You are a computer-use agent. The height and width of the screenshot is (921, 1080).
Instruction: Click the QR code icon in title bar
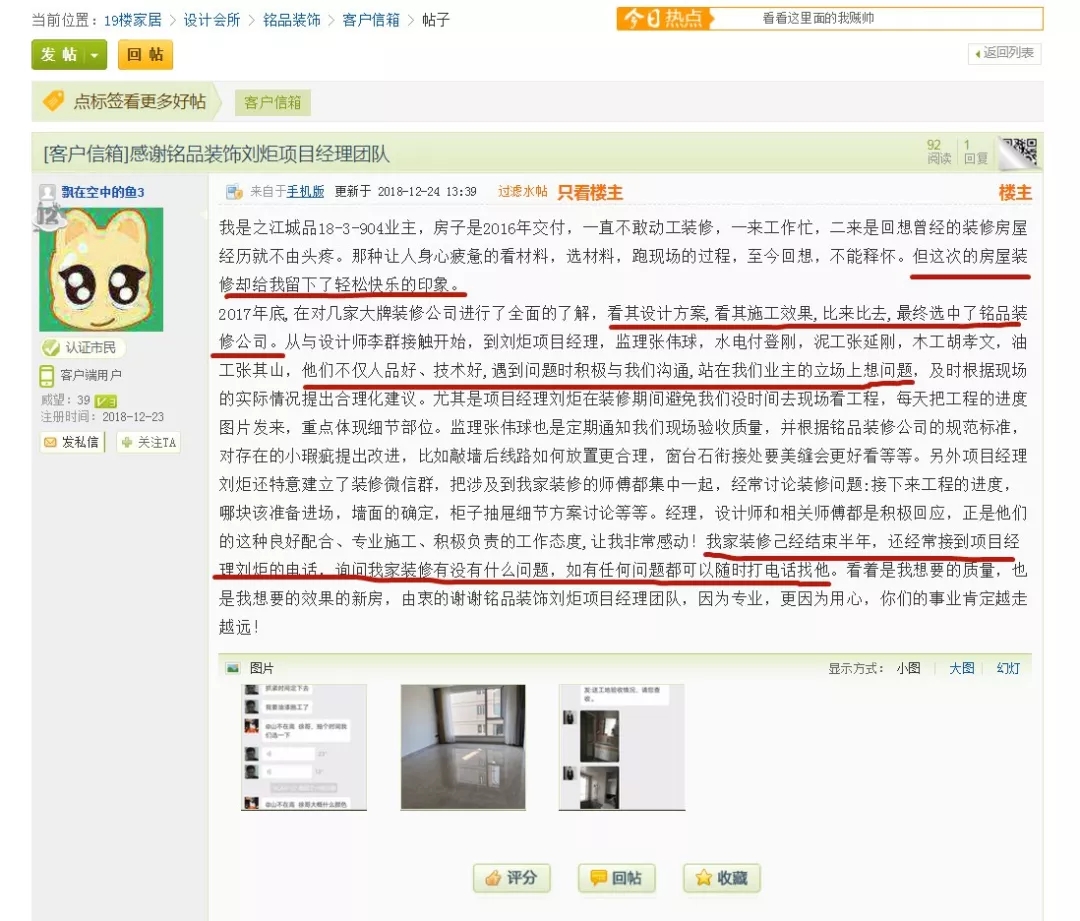click(x=1020, y=153)
